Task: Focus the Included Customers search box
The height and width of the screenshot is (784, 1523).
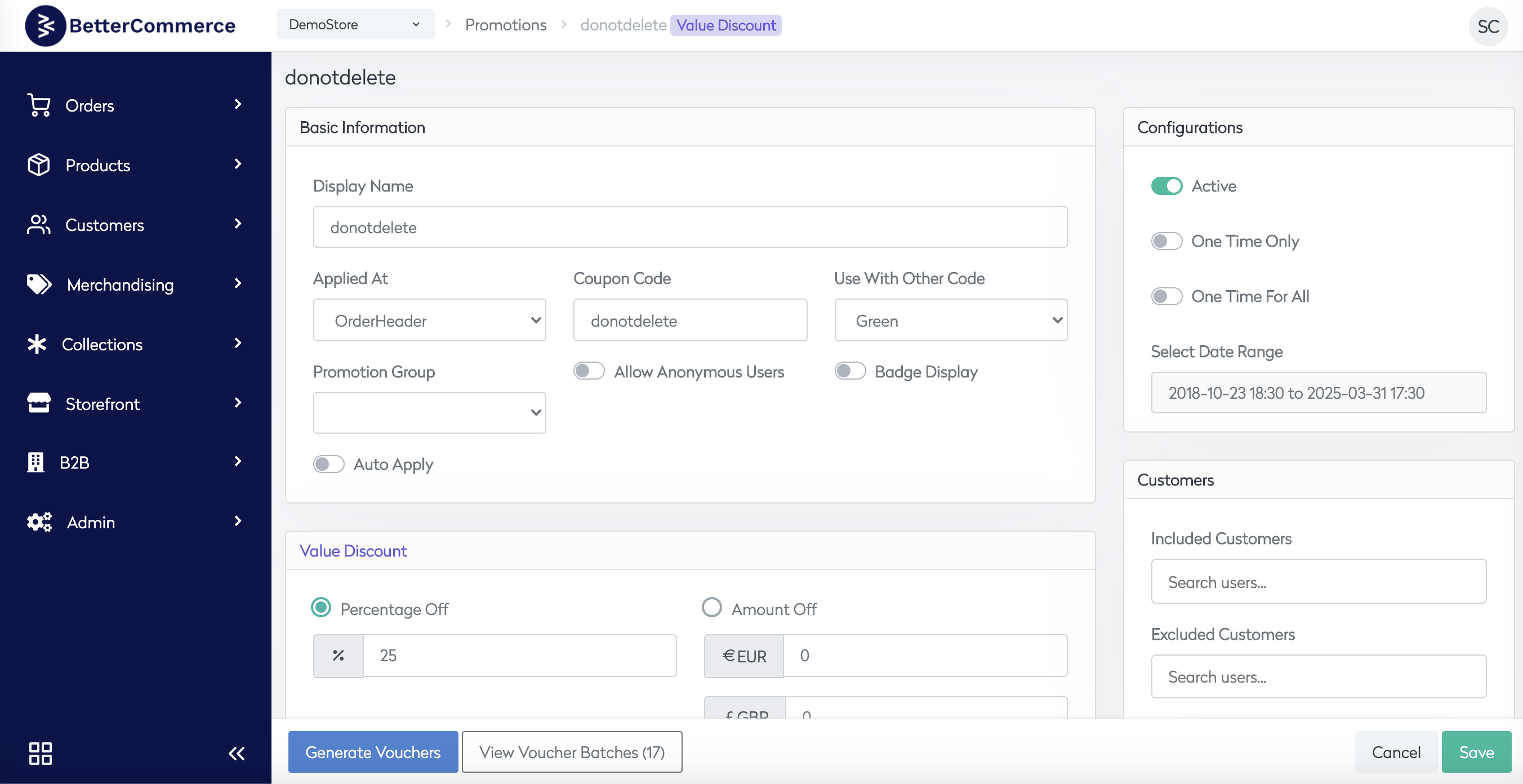Action: [x=1319, y=582]
